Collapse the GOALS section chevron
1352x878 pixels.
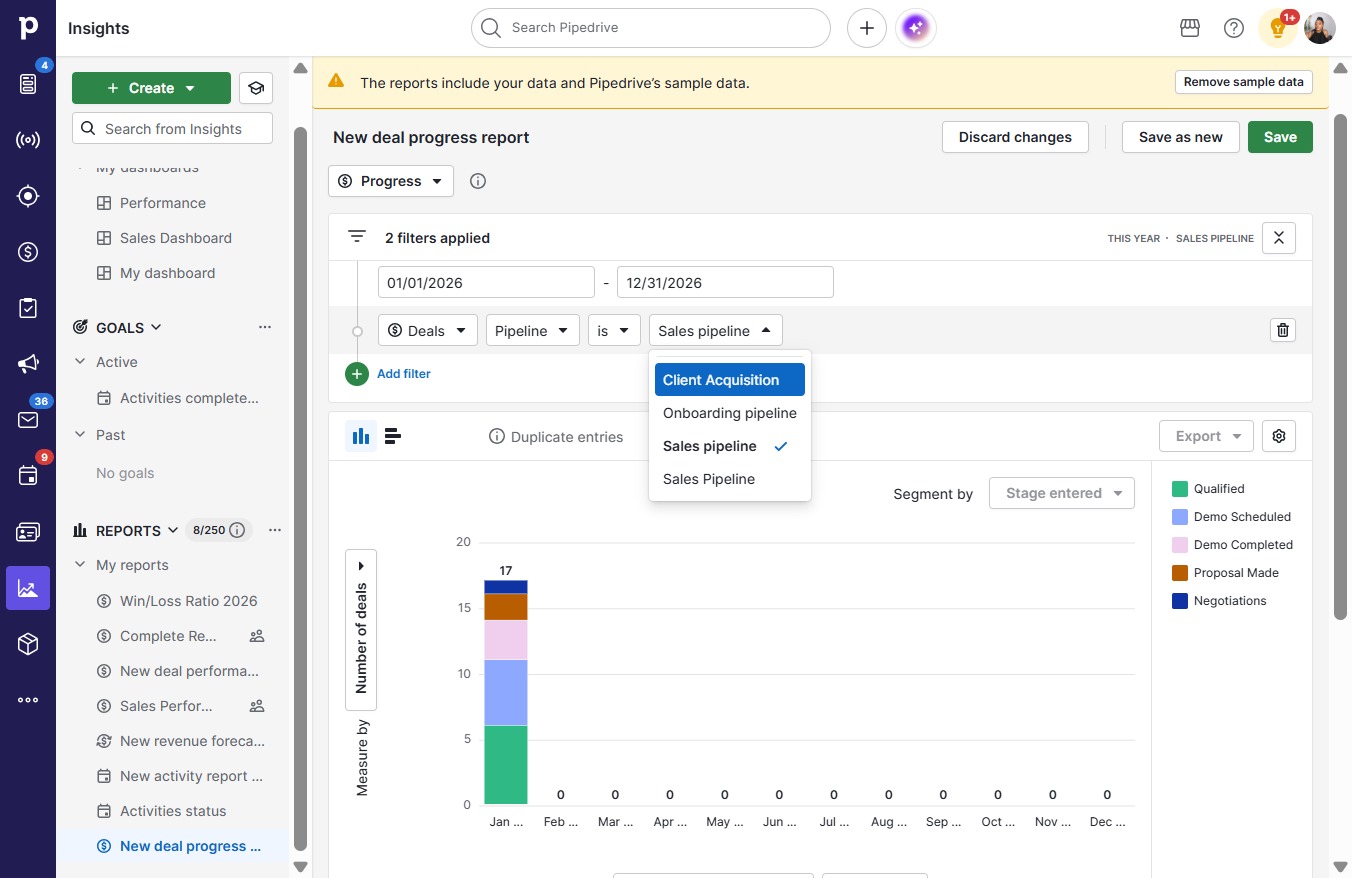pyautogui.click(x=156, y=327)
